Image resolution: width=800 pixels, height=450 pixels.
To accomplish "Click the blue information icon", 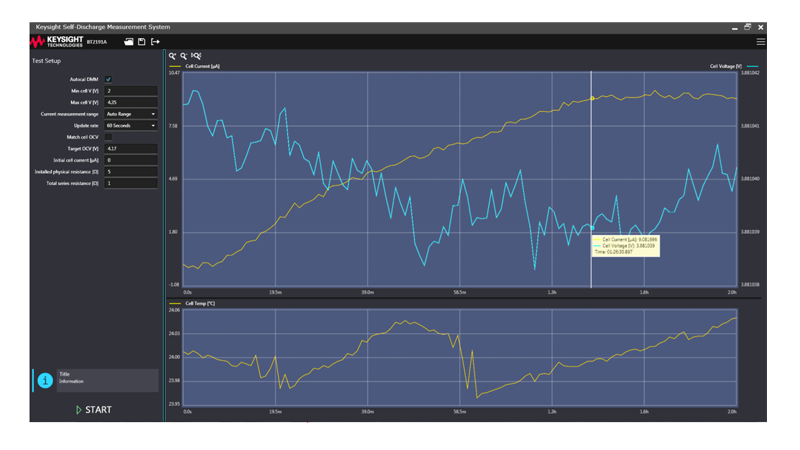I will point(45,380).
